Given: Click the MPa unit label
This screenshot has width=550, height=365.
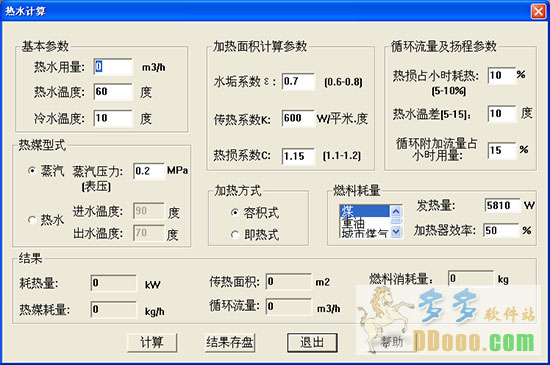Looking at the screenshot, I should click(177, 171).
